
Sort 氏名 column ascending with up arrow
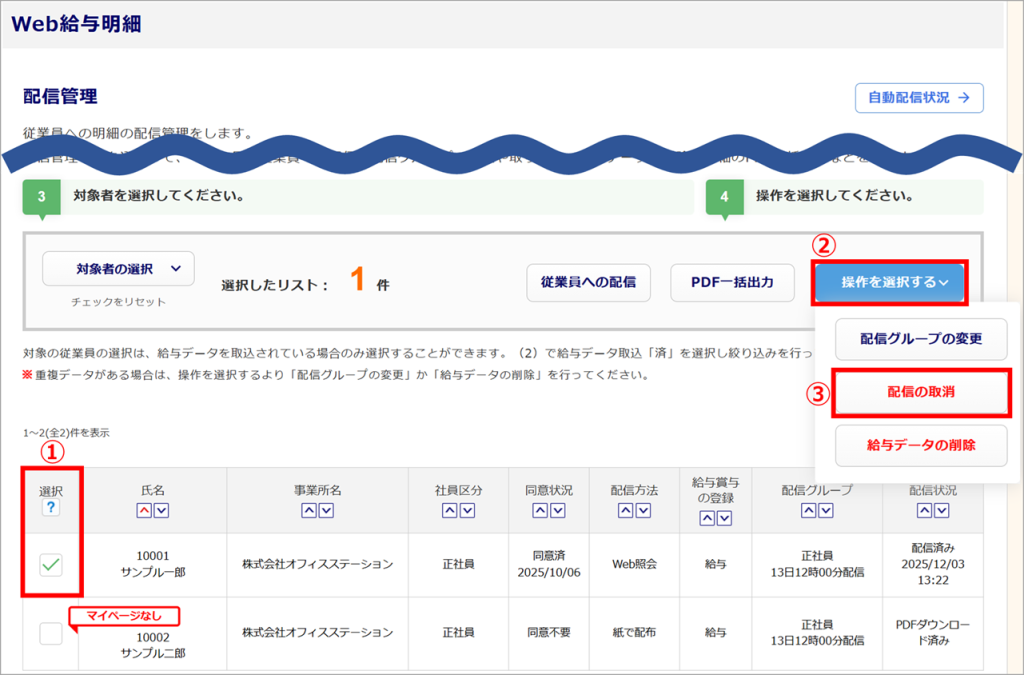pyautogui.click(x=144, y=511)
